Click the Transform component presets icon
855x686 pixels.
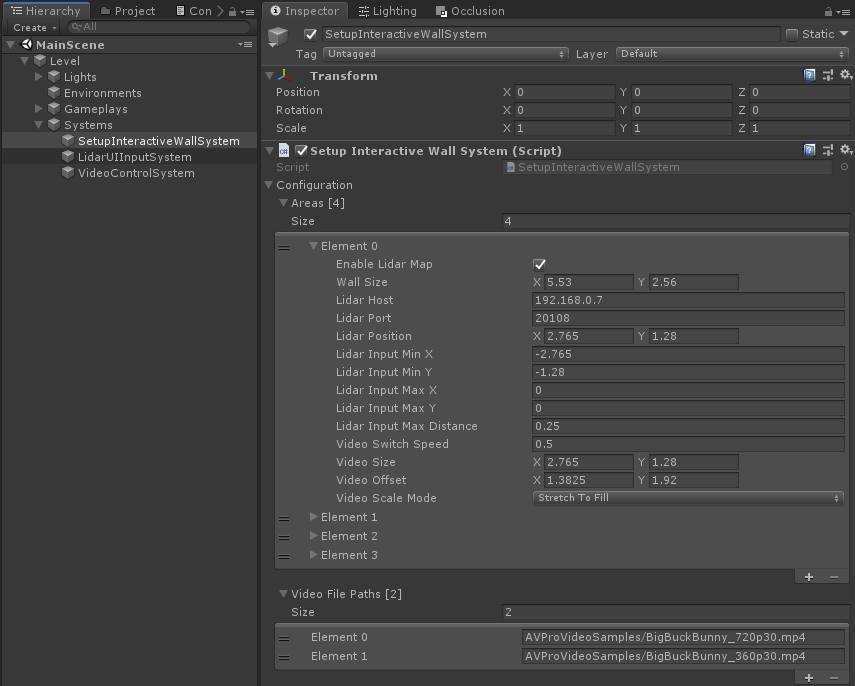(828, 76)
